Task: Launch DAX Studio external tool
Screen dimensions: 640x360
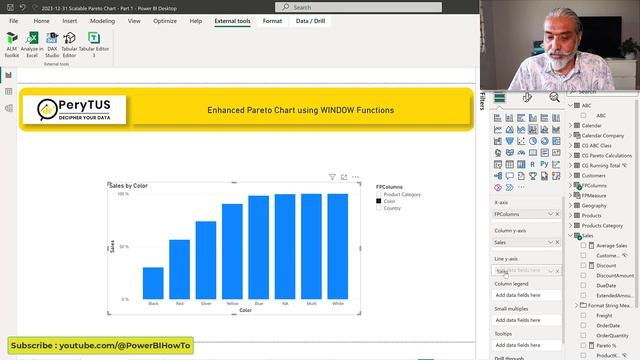Action: 52,44
